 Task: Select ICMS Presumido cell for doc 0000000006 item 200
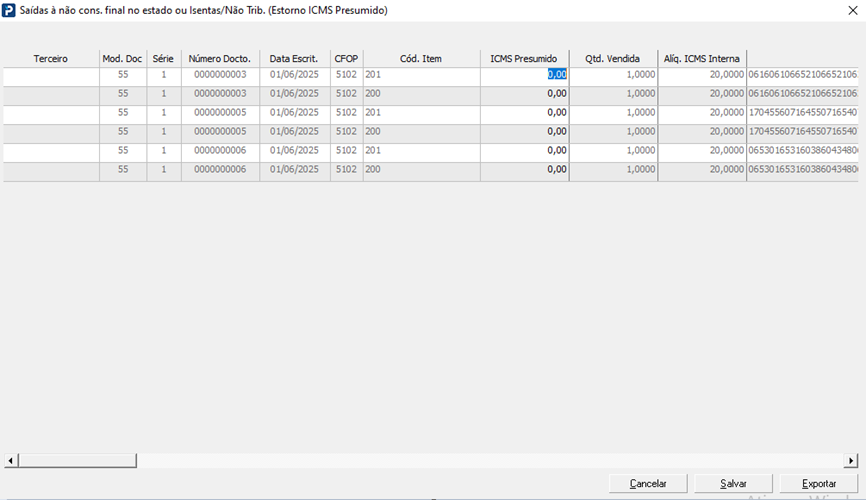pos(525,170)
